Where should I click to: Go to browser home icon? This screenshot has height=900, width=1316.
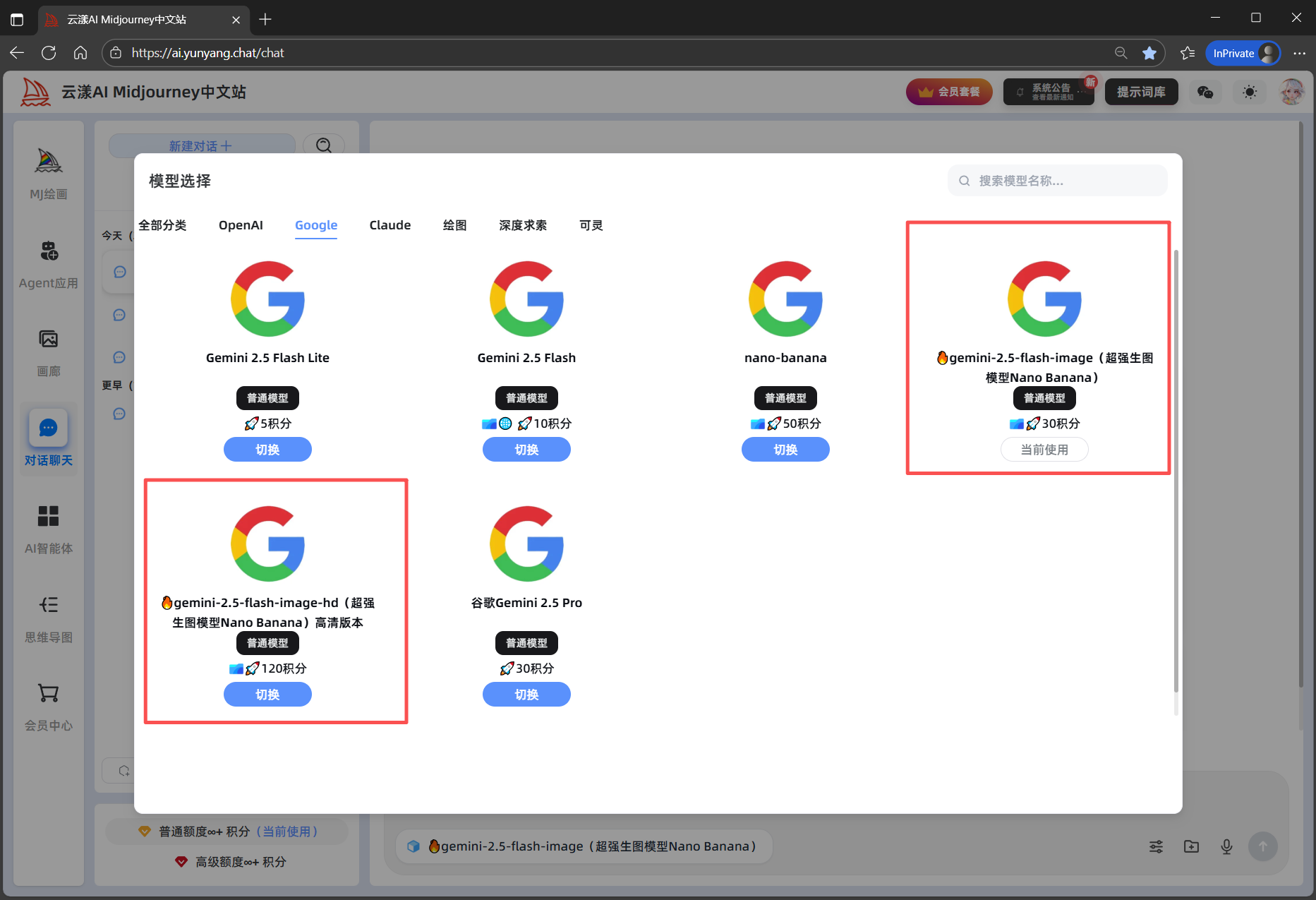(x=80, y=53)
